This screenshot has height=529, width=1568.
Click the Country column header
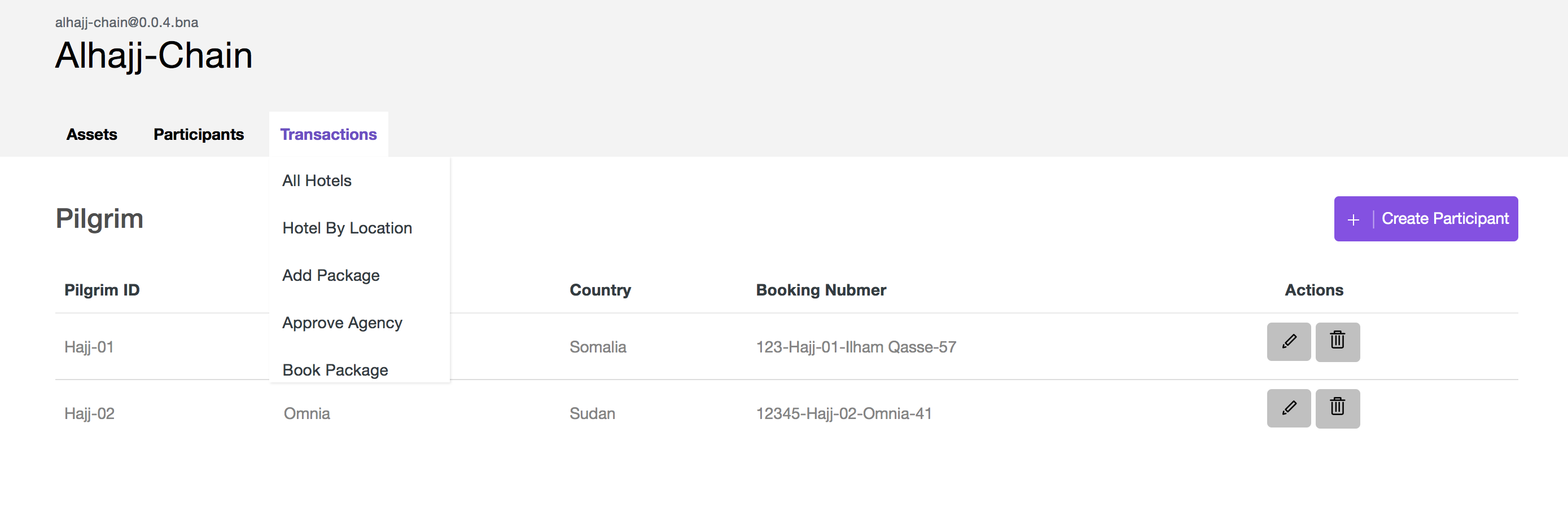599,290
